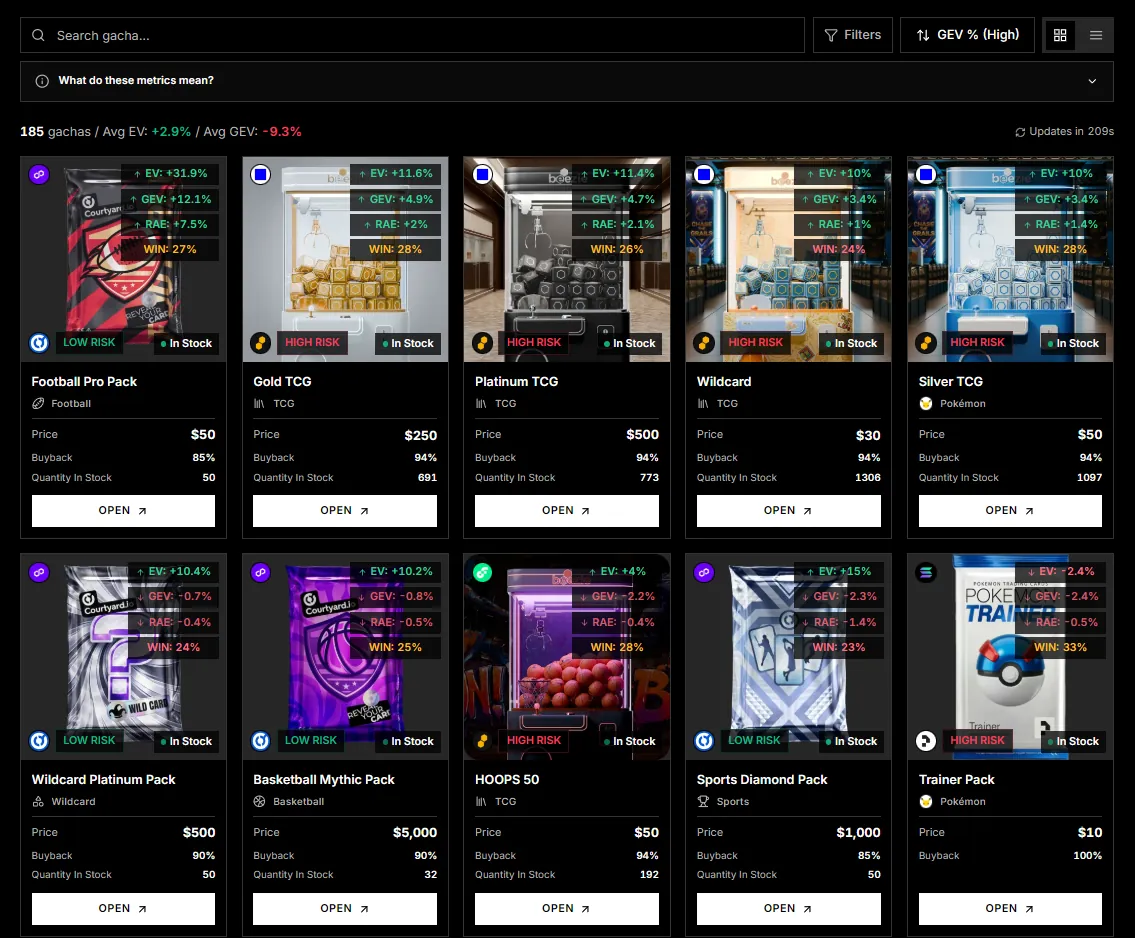Image resolution: width=1135 pixels, height=938 pixels.
Task: Click the RAE +2.1% label on Platinum TCG
Action: pyautogui.click(x=617, y=224)
